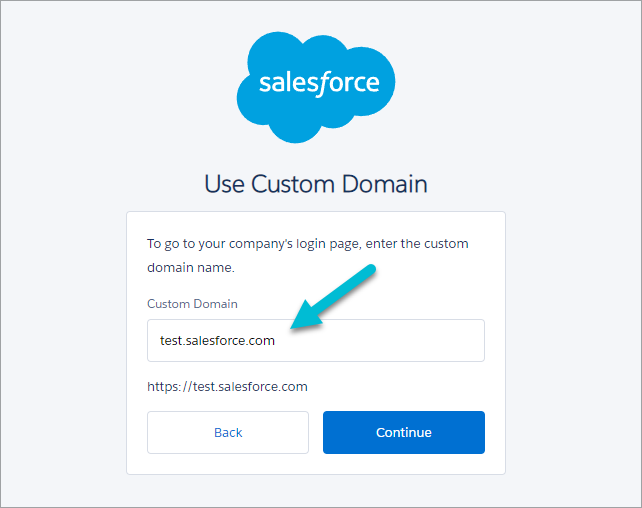Click the Use Custom Domain heading

tap(316, 184)
